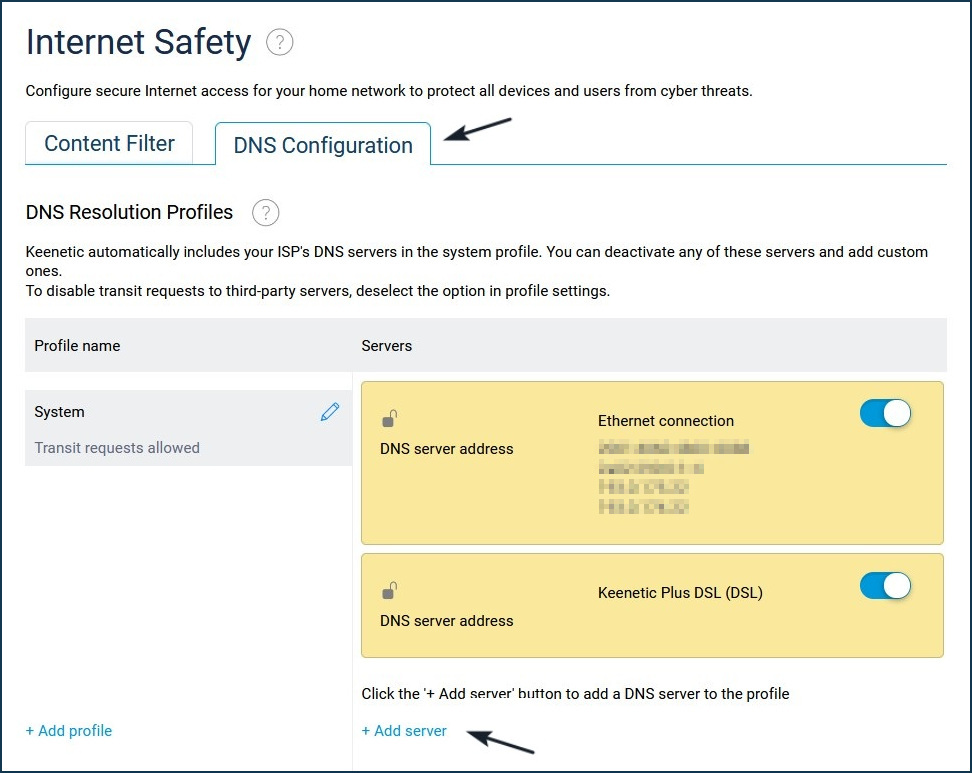This screenshot has width=972, height=773.
Task: Click the Profile name column header
Action: pyautogui.click(x=77, y=346)
